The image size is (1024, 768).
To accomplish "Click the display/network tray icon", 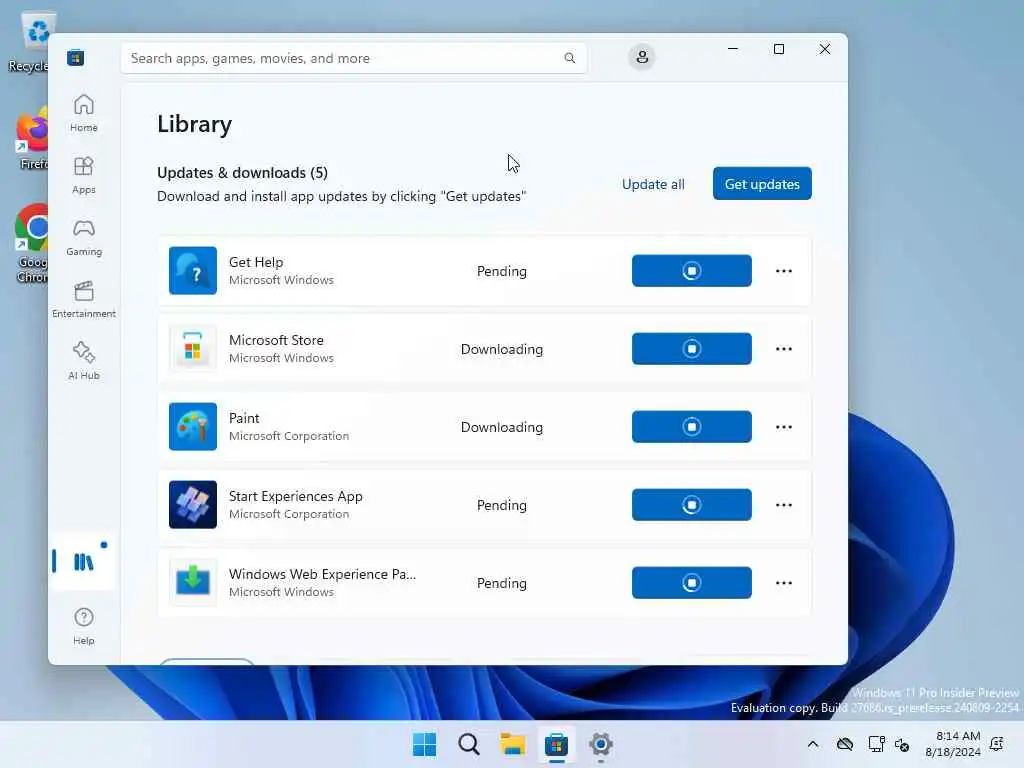I will click(x=876, y=744).
